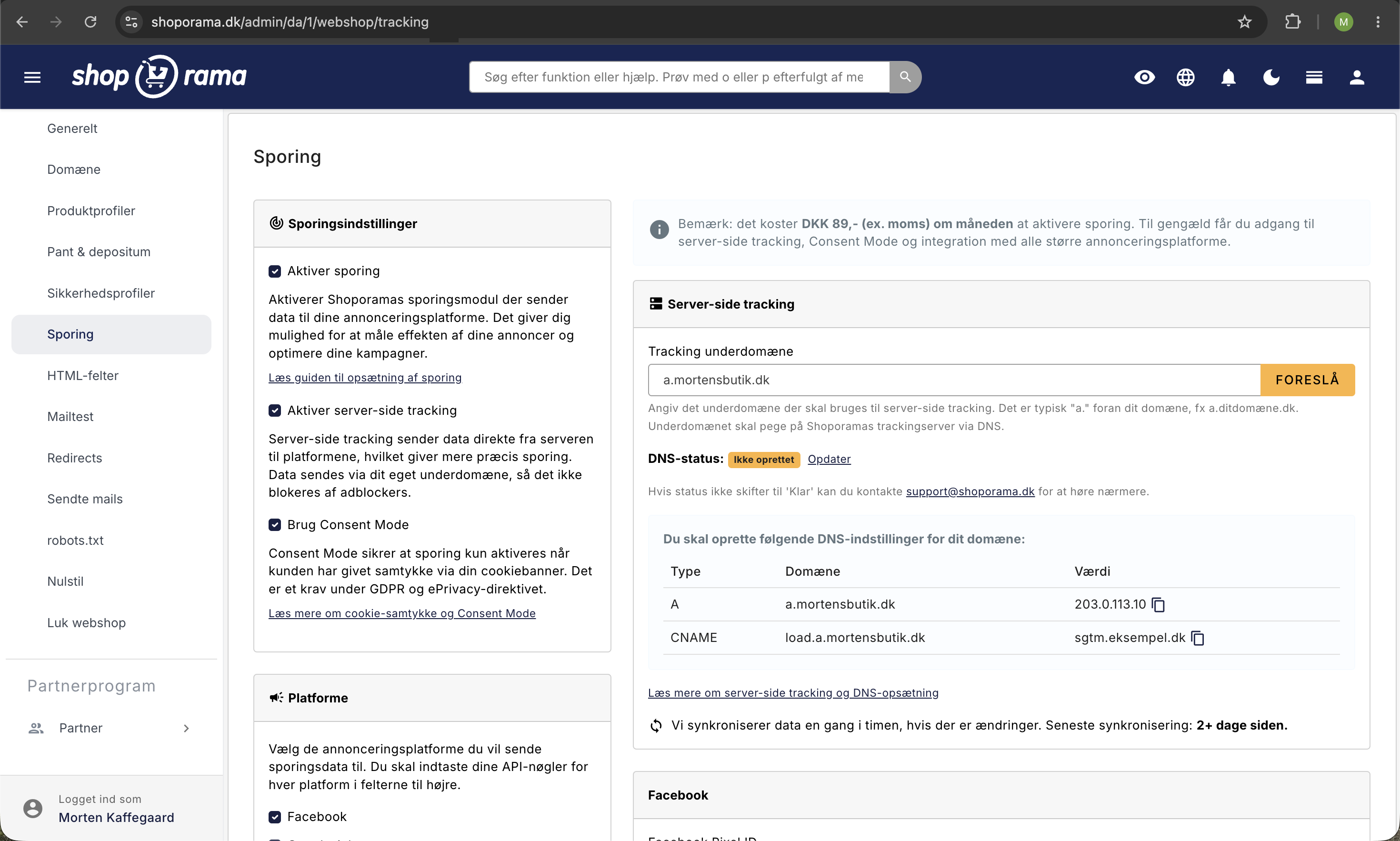The height and width of the screenshot is (841, 1400).
Task: Open the hamburger navigation menu
Action: click(x=32, y=77)
